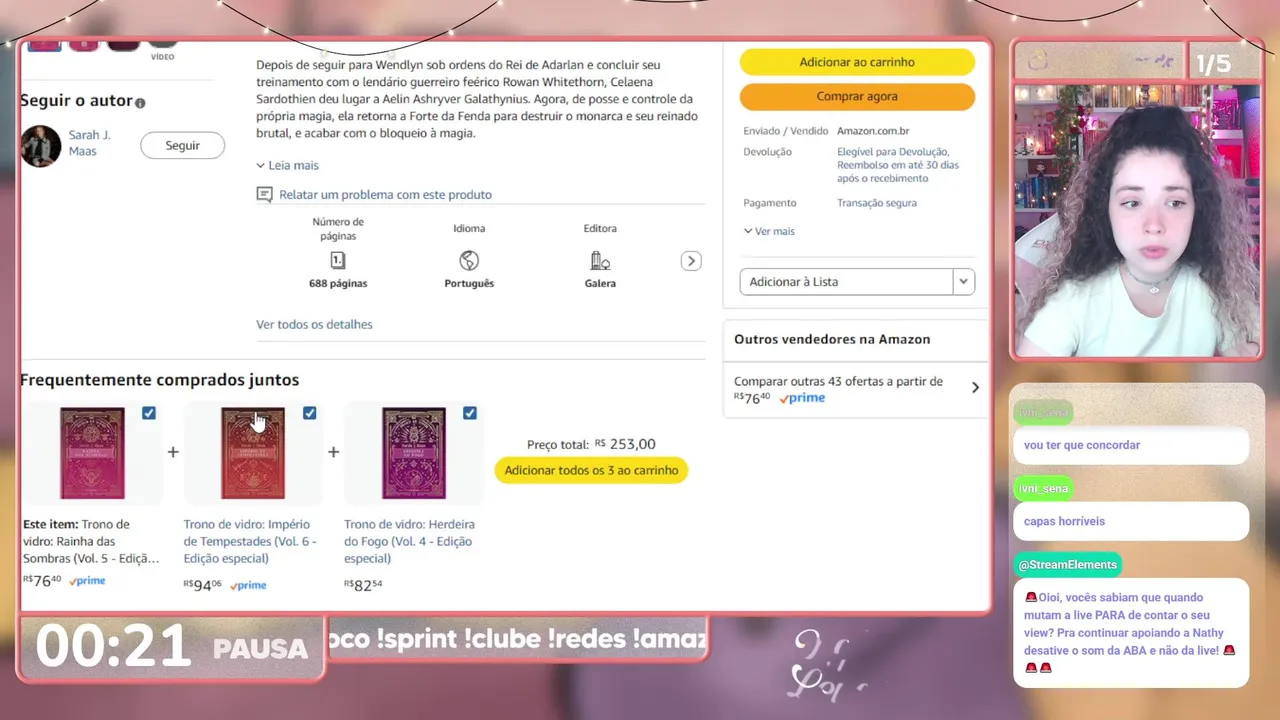Uncheck the Rainha das Sombras book checkbox
The width and height of the screenshot is (1280, 720).
tap(149, 413)
